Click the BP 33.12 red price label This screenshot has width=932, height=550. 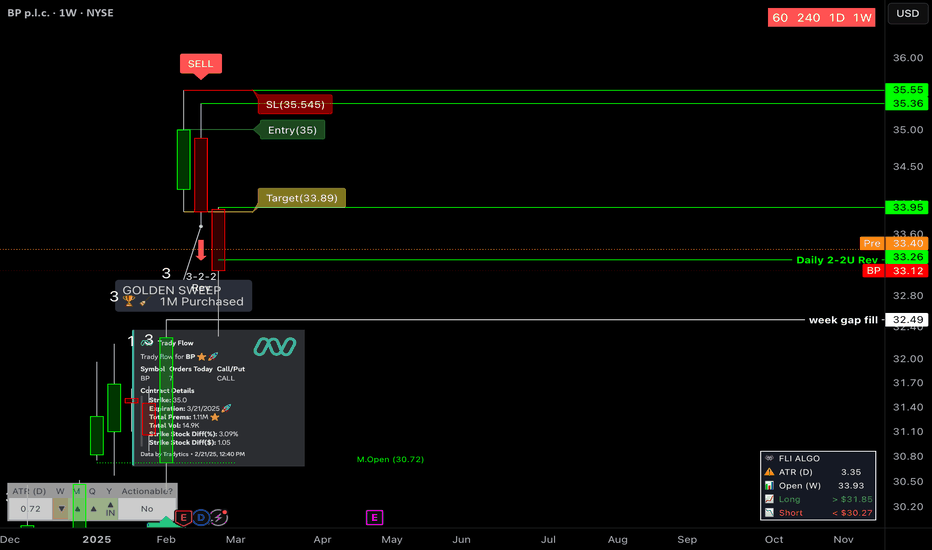(895, 271)
